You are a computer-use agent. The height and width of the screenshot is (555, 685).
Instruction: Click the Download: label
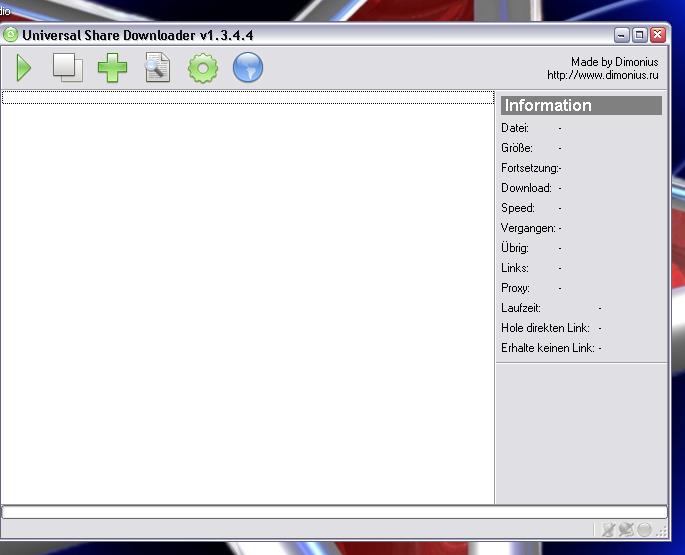click(x=526, y=188)
